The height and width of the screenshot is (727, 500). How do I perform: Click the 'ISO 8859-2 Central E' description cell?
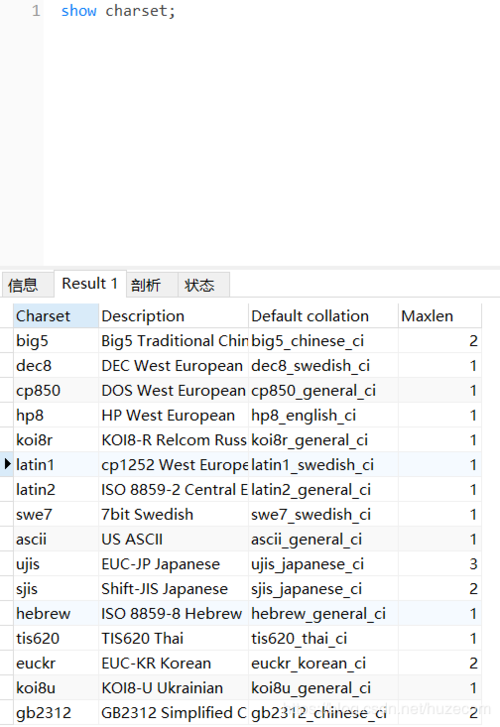click(173, 490)
